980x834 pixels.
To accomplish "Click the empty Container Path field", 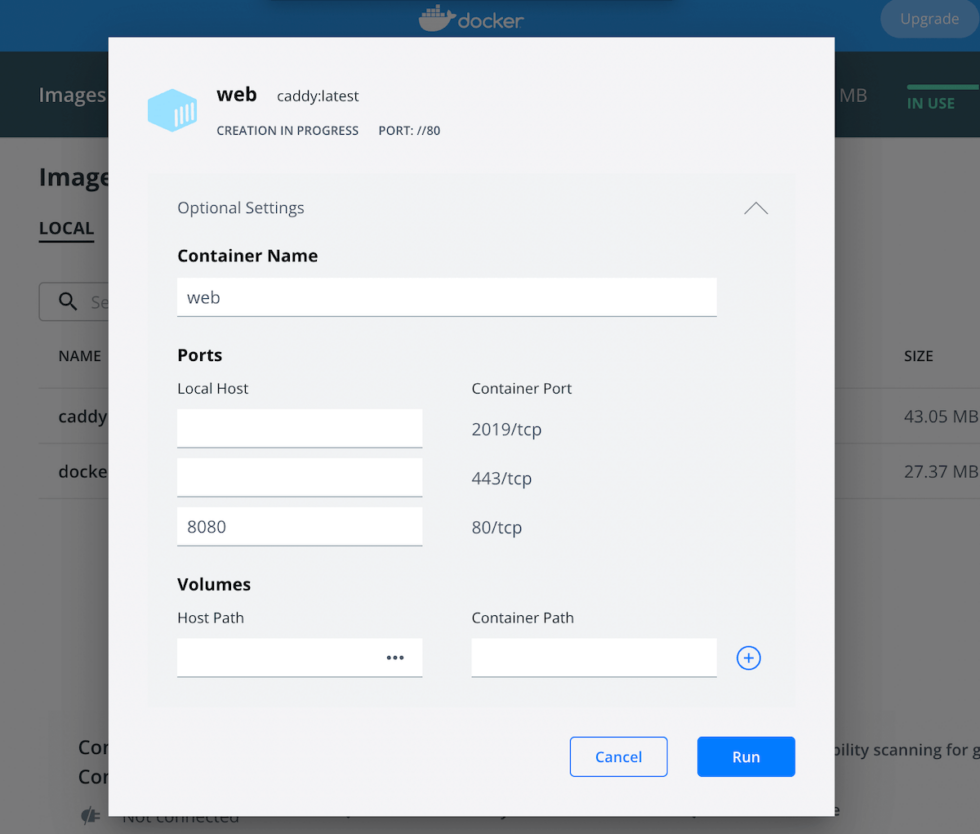I will (x=593, y=657).
